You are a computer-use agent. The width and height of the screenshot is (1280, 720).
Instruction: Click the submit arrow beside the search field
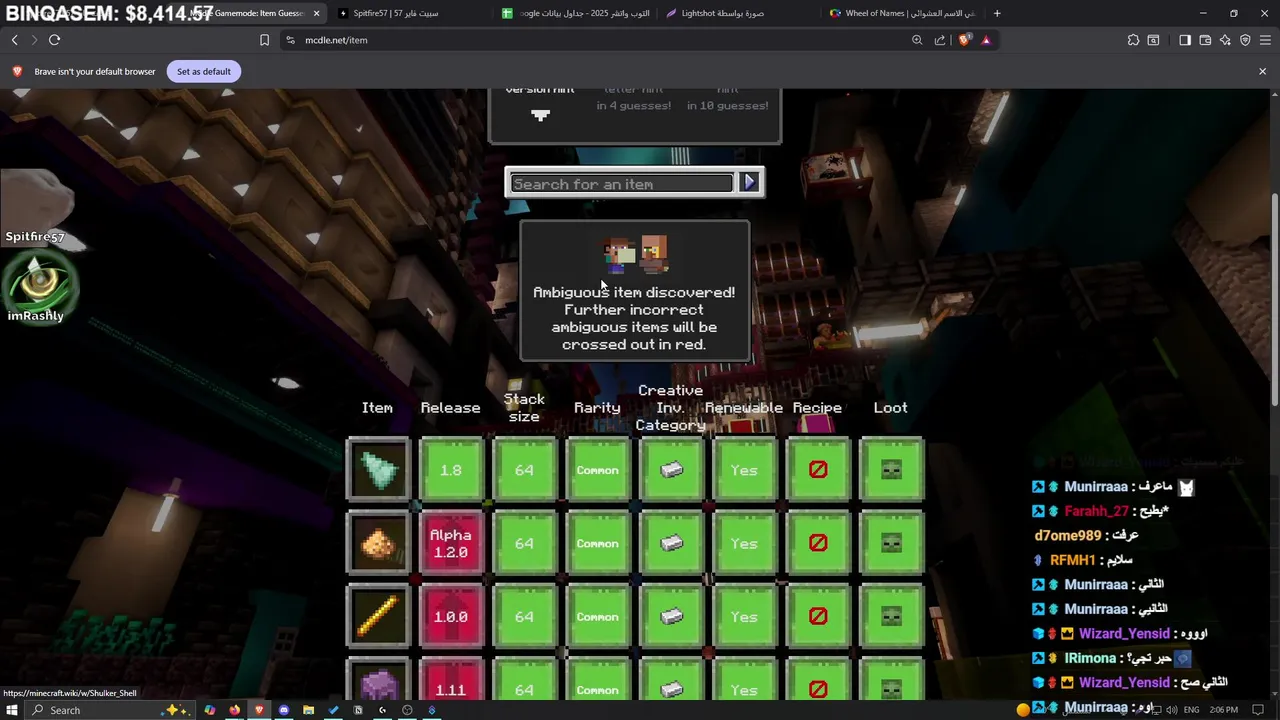click(749, 182)
